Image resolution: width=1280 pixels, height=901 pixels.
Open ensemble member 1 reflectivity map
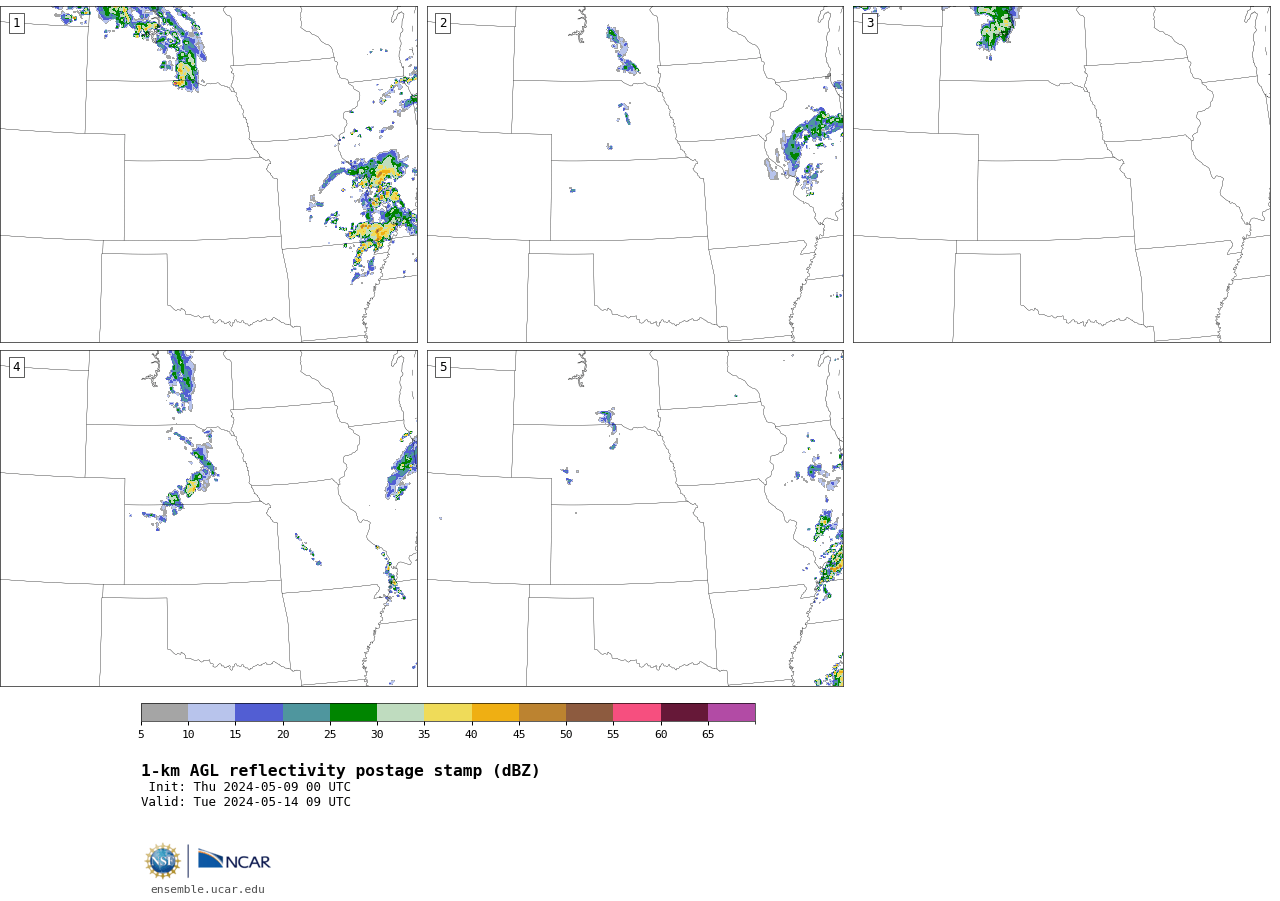click(x=208, y=174)
